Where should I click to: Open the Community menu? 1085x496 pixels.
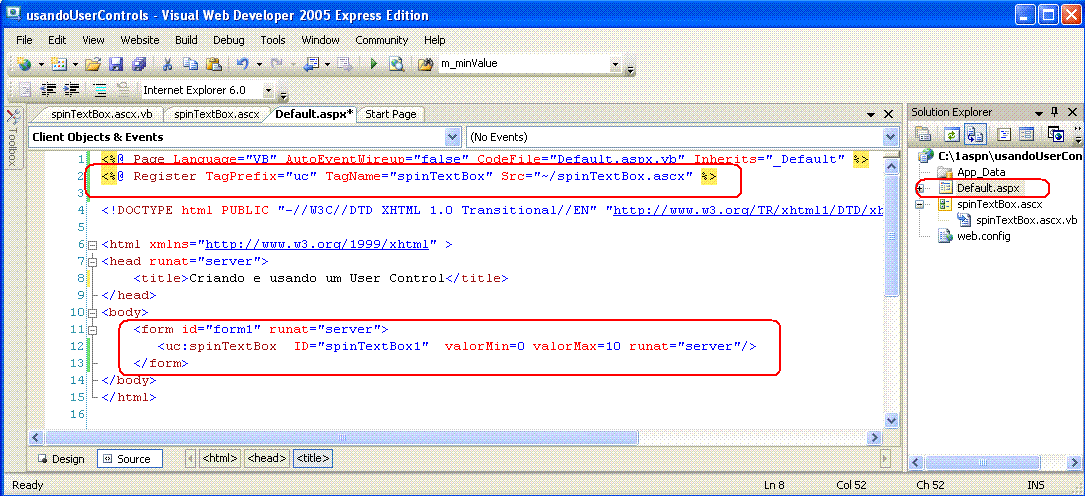(x=382, y=40)
